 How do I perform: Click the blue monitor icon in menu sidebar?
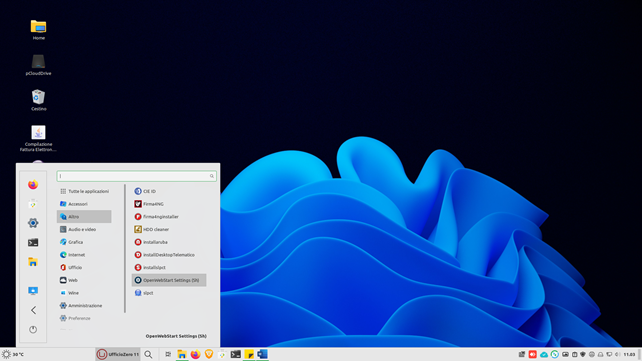[x=33, y=291]
